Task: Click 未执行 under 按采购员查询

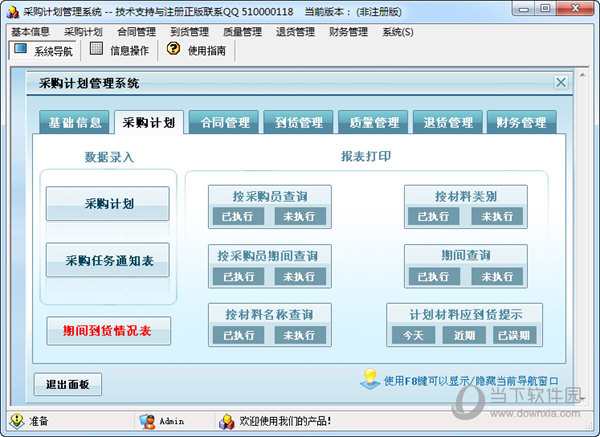Action: pyautogui.click(x=300, y=216)
